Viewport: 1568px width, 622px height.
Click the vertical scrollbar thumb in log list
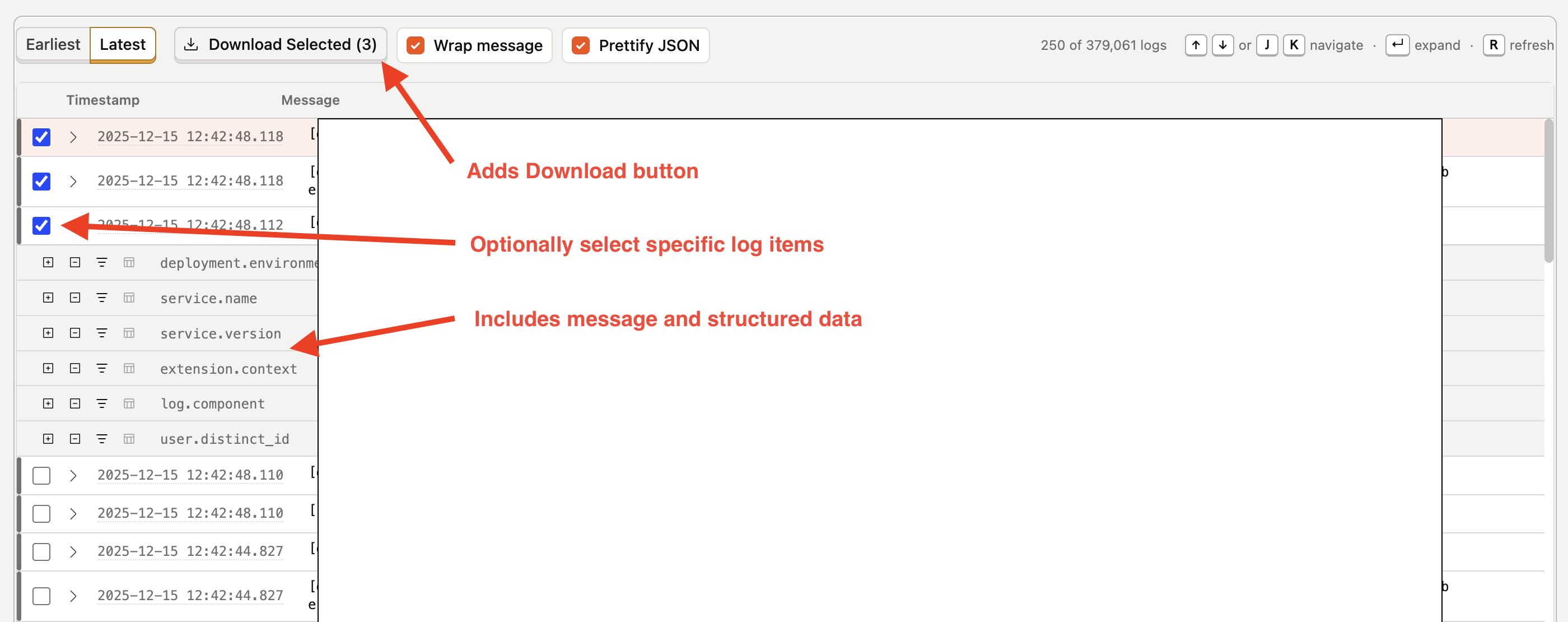click(x=1548, y=190)
